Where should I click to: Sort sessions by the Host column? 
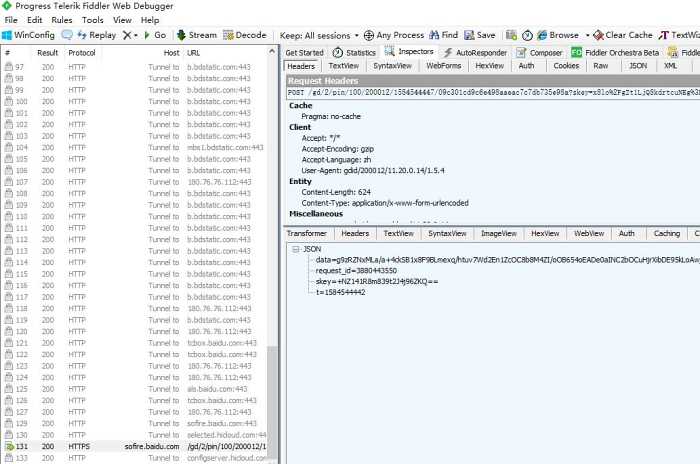coord(171,53)
